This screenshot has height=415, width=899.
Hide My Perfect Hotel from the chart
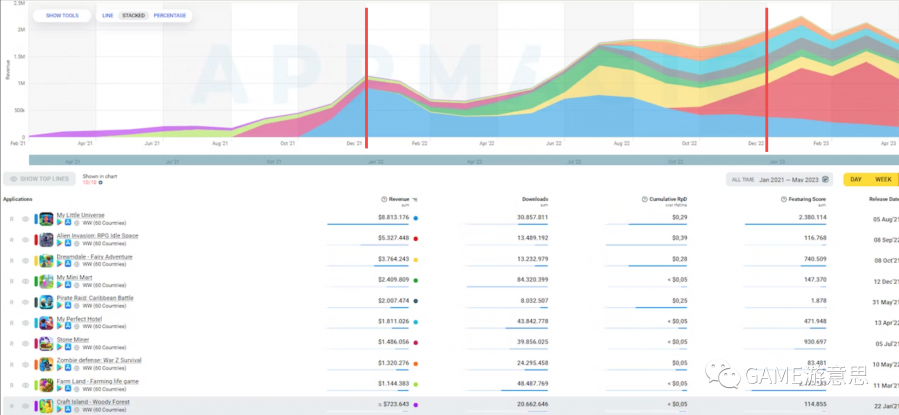click(x=25, y=321)
